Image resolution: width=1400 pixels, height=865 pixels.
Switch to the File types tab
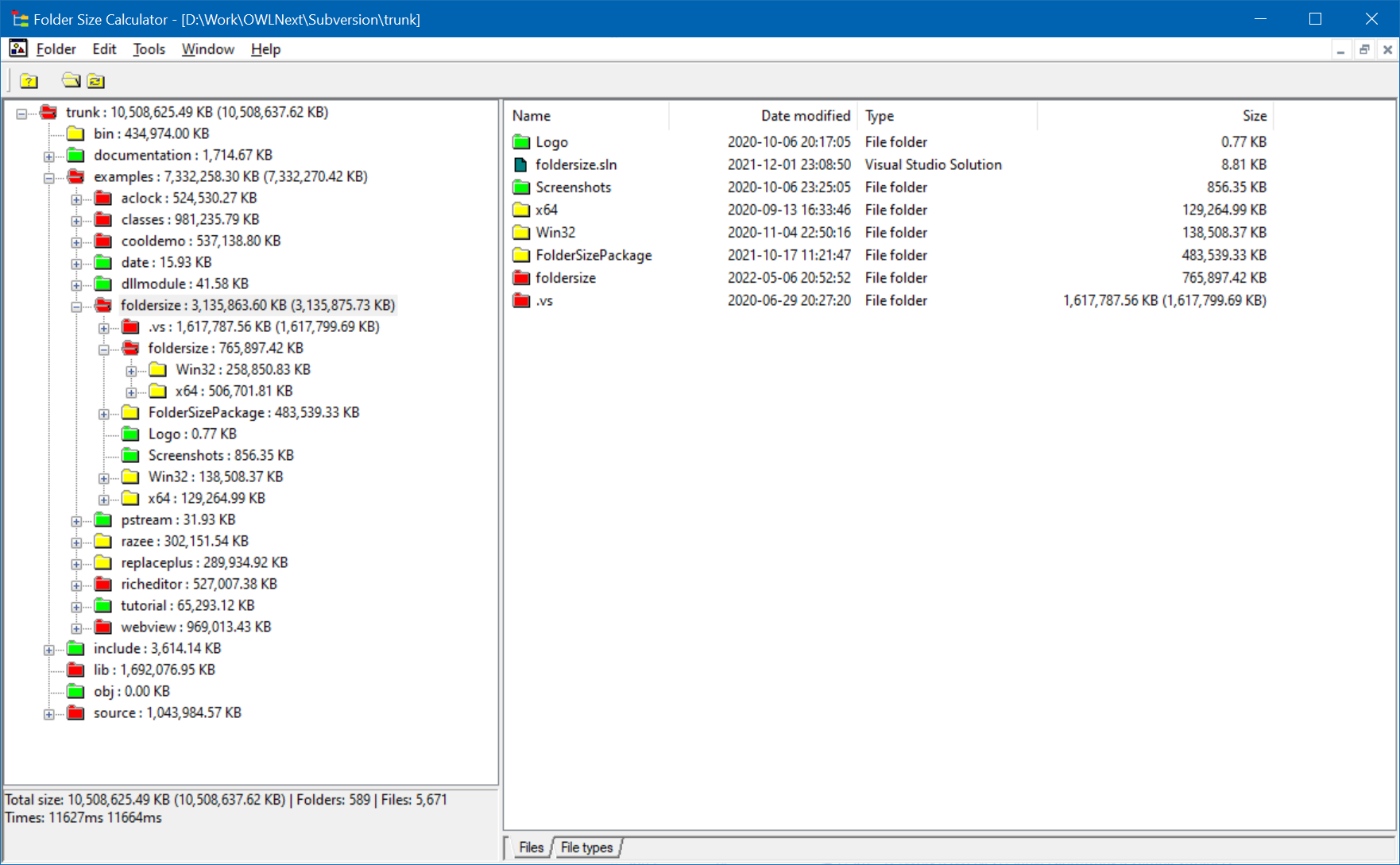(586, 848)
